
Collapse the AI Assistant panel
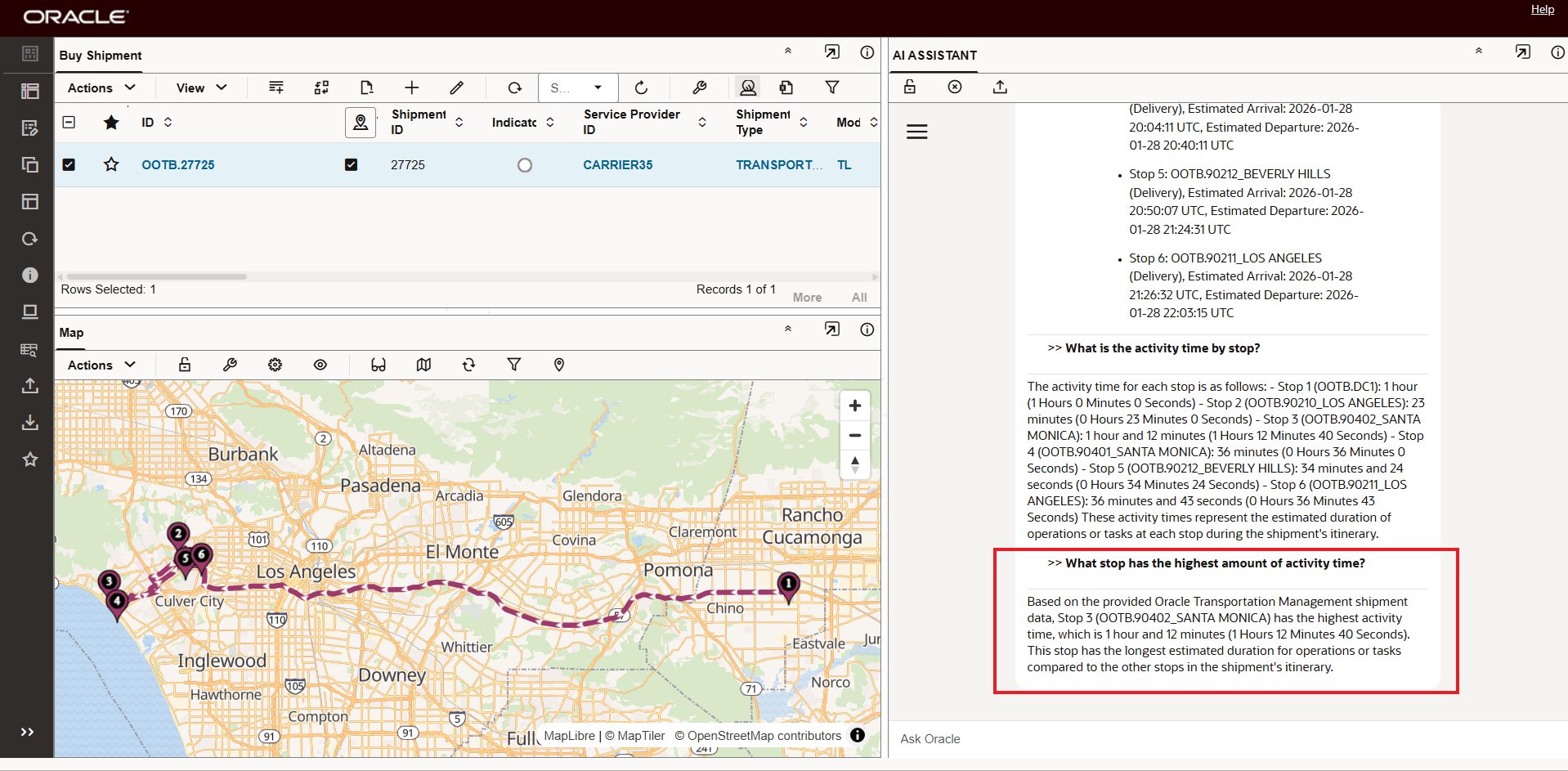[x=1478, y=52]
